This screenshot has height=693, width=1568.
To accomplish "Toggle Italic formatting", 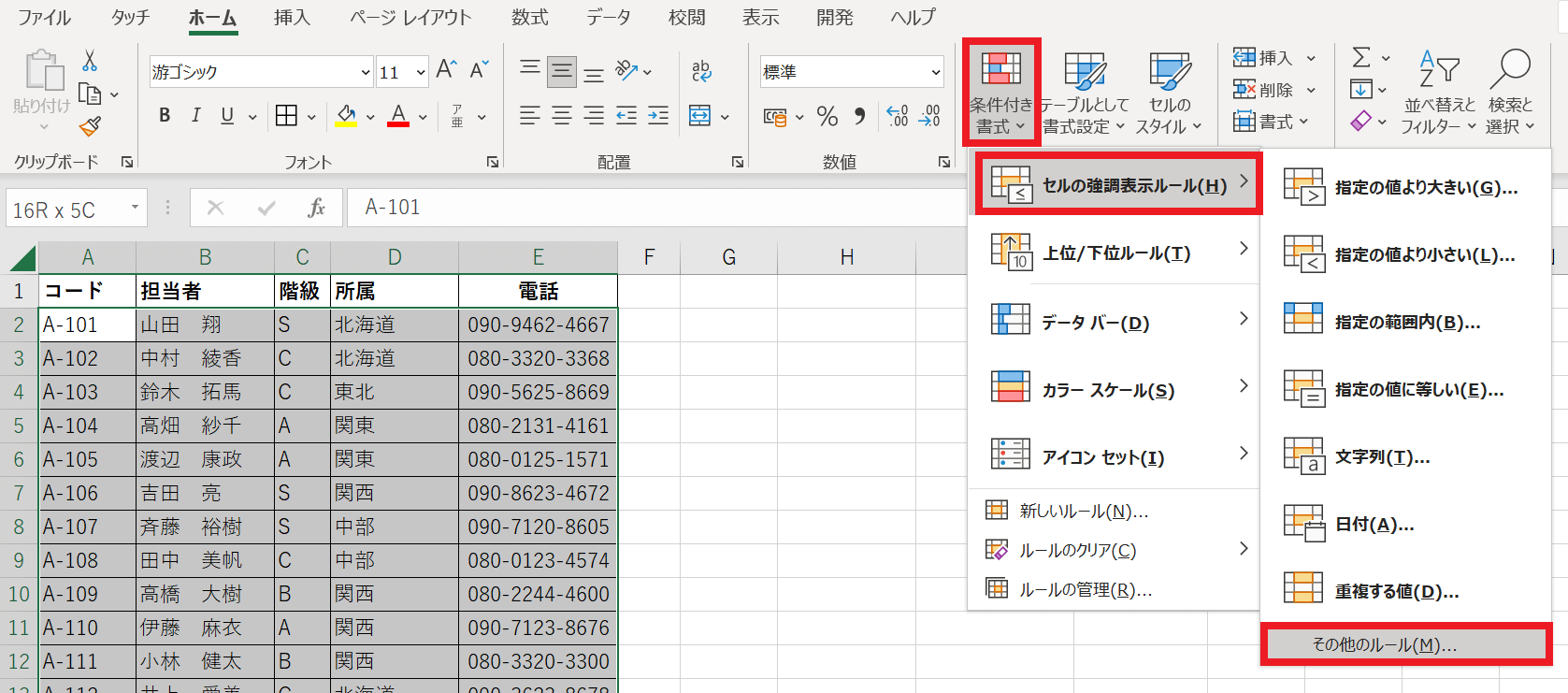I will (195, 116).
